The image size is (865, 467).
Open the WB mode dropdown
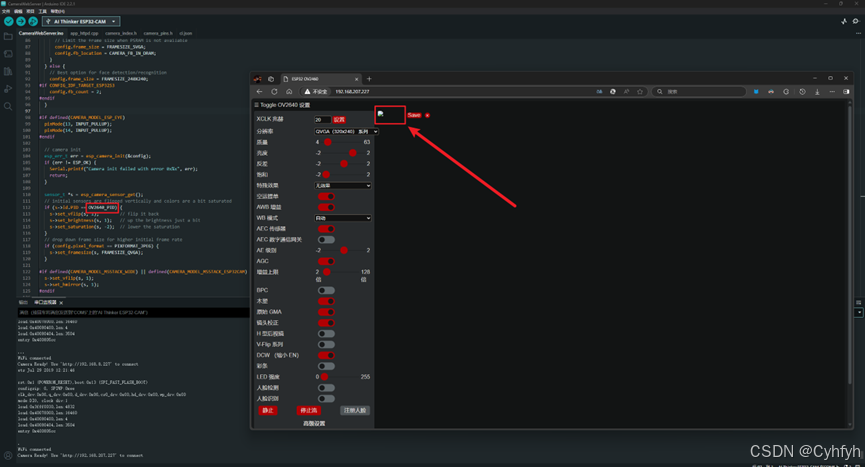[343, 218]
